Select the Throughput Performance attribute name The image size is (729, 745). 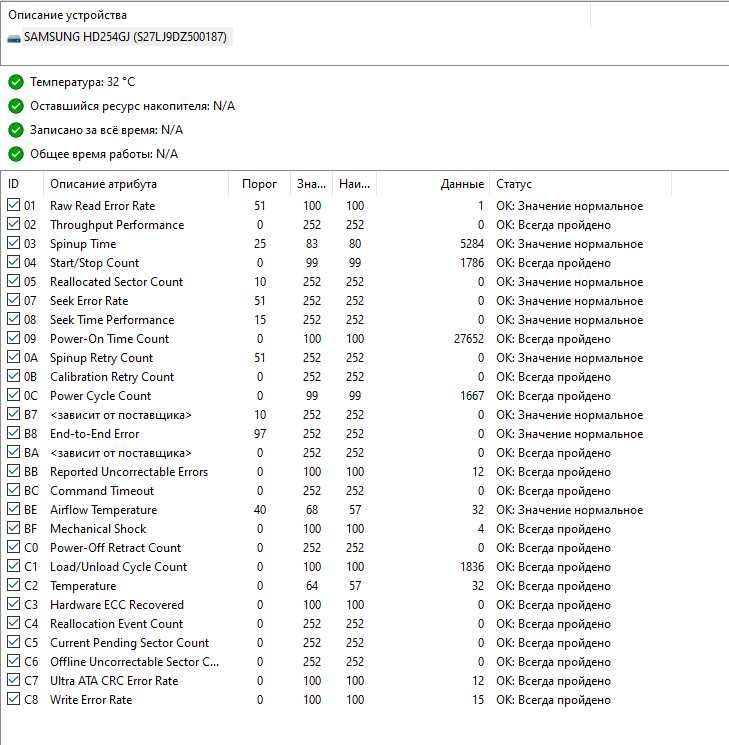[x=117, y=225]
